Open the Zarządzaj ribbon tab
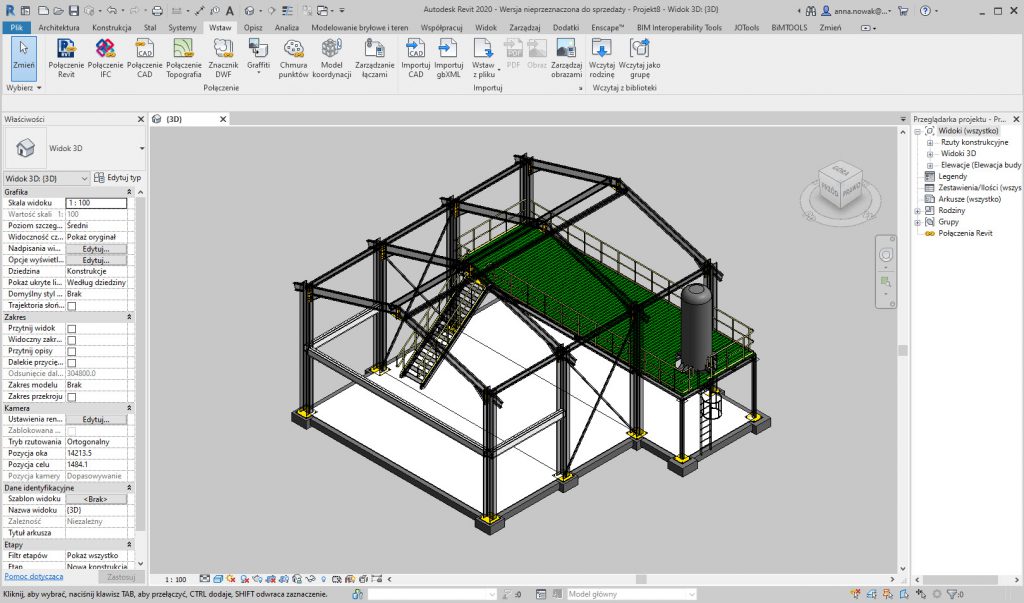 [525, 28]
